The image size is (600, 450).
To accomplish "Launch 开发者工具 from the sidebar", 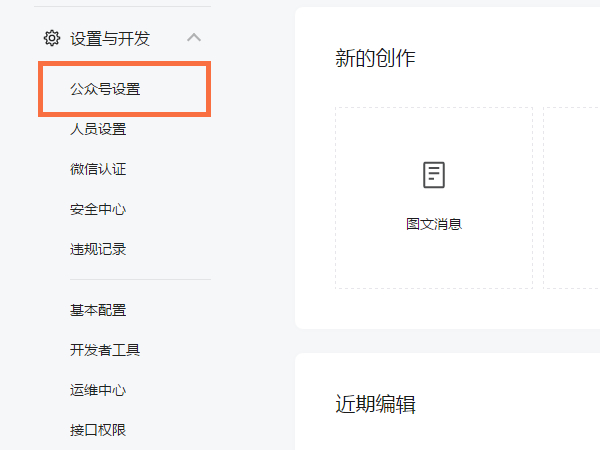I will 105,350.
